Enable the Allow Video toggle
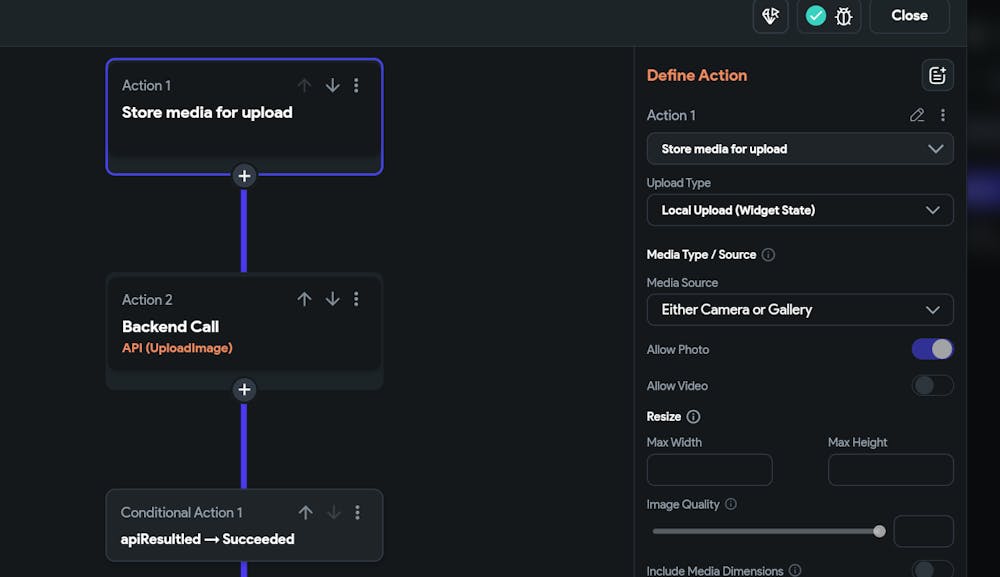Image resolution: width=1000 pixels, height=577 pixels. [x=932, y=385]
